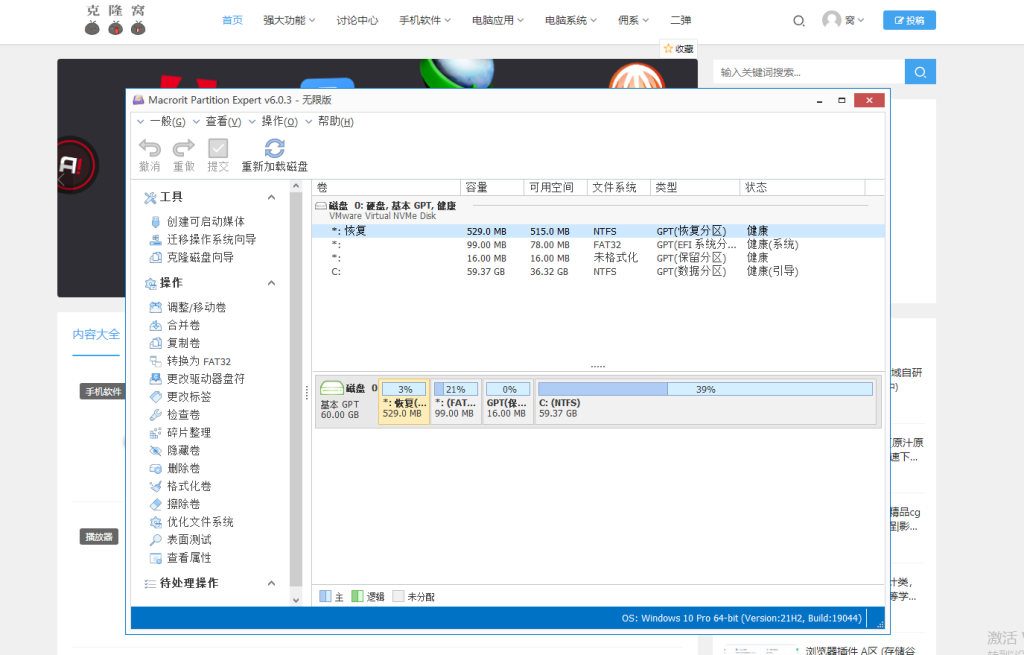
Task: Sort by 文件系统 column header
Action: 619,187
